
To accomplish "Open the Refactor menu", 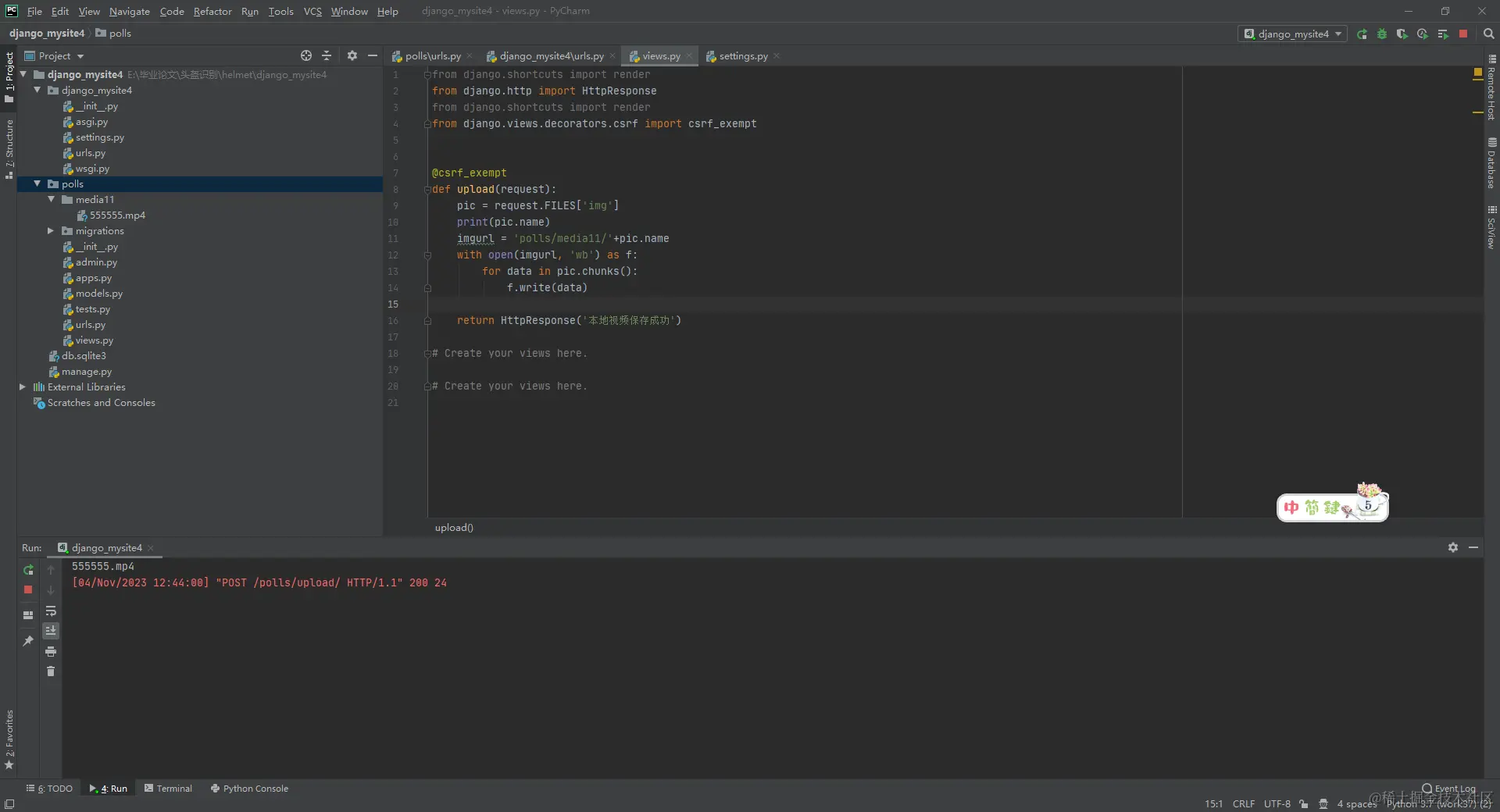I will coord(212,11).
